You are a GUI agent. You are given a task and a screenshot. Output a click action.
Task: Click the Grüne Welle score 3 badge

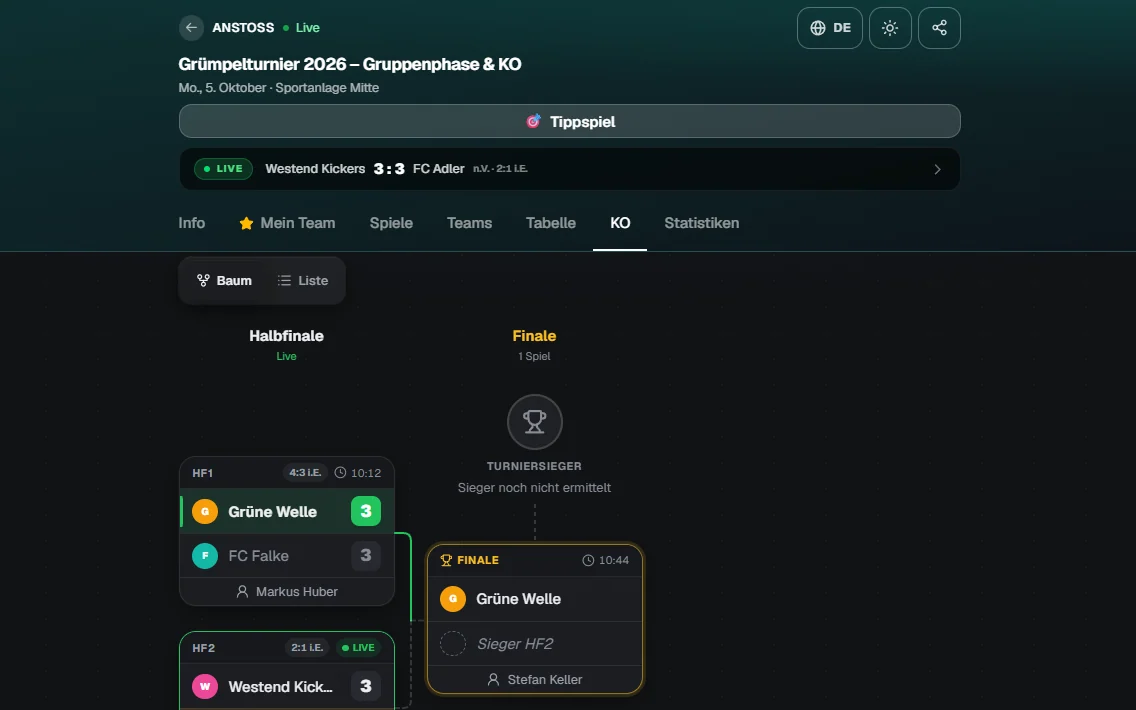pos(366,511)
